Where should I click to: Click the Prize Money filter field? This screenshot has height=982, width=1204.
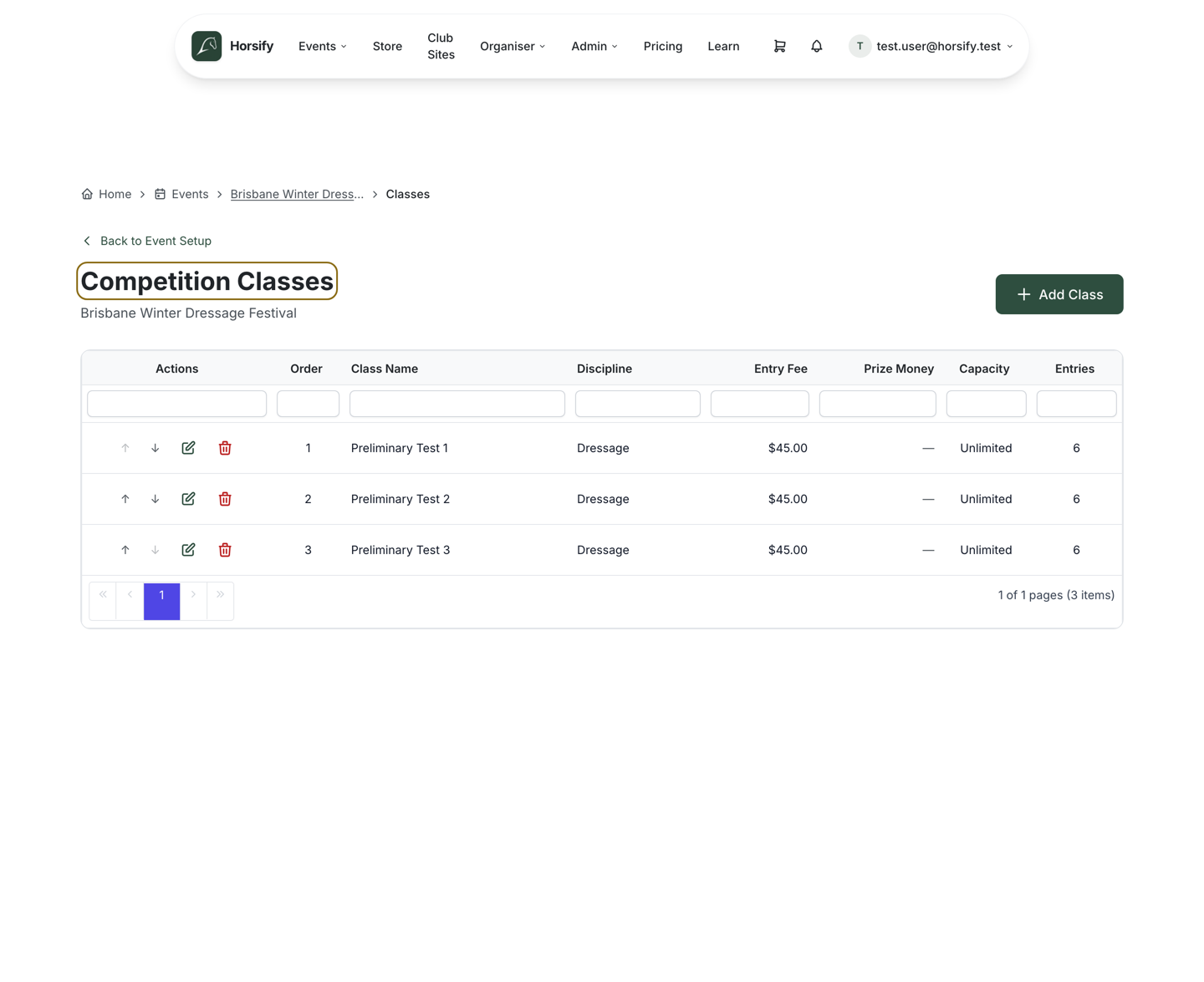[x=878, y=404]
